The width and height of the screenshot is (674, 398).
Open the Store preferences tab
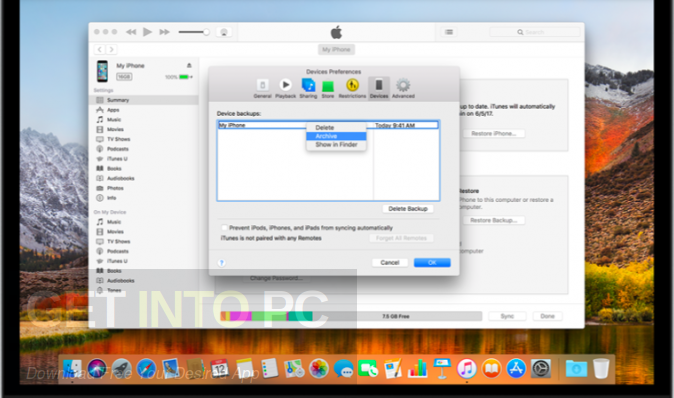coord(328,89)
